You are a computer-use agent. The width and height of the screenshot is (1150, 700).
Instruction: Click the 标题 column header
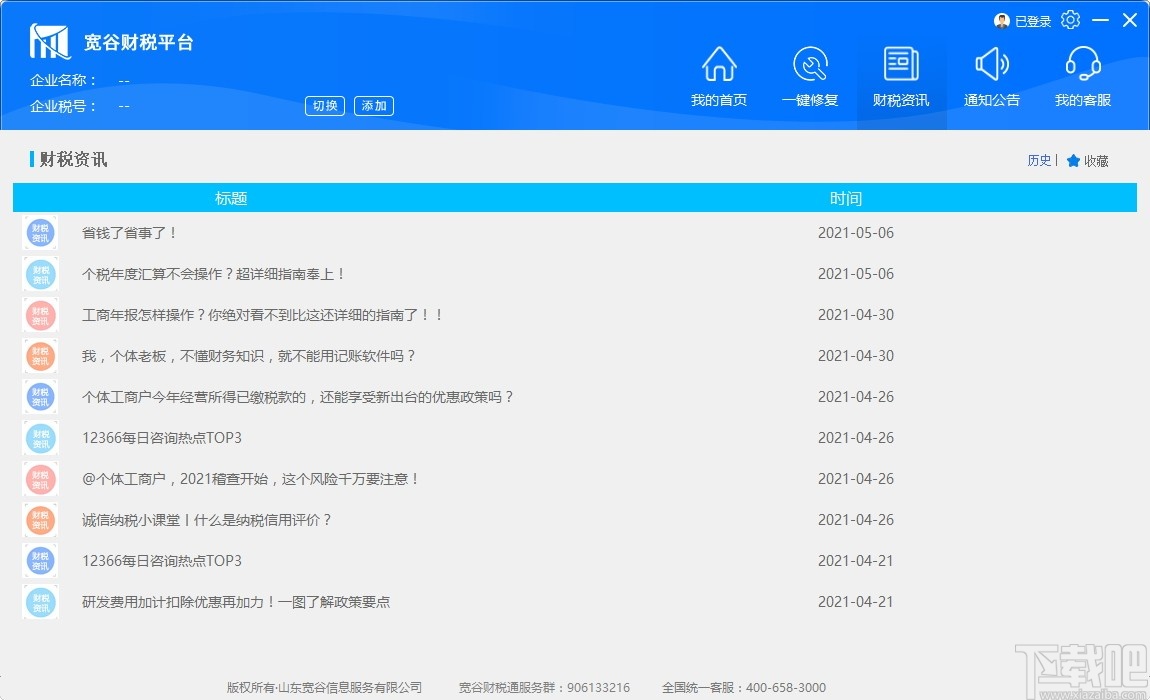(x=232, y=197)
